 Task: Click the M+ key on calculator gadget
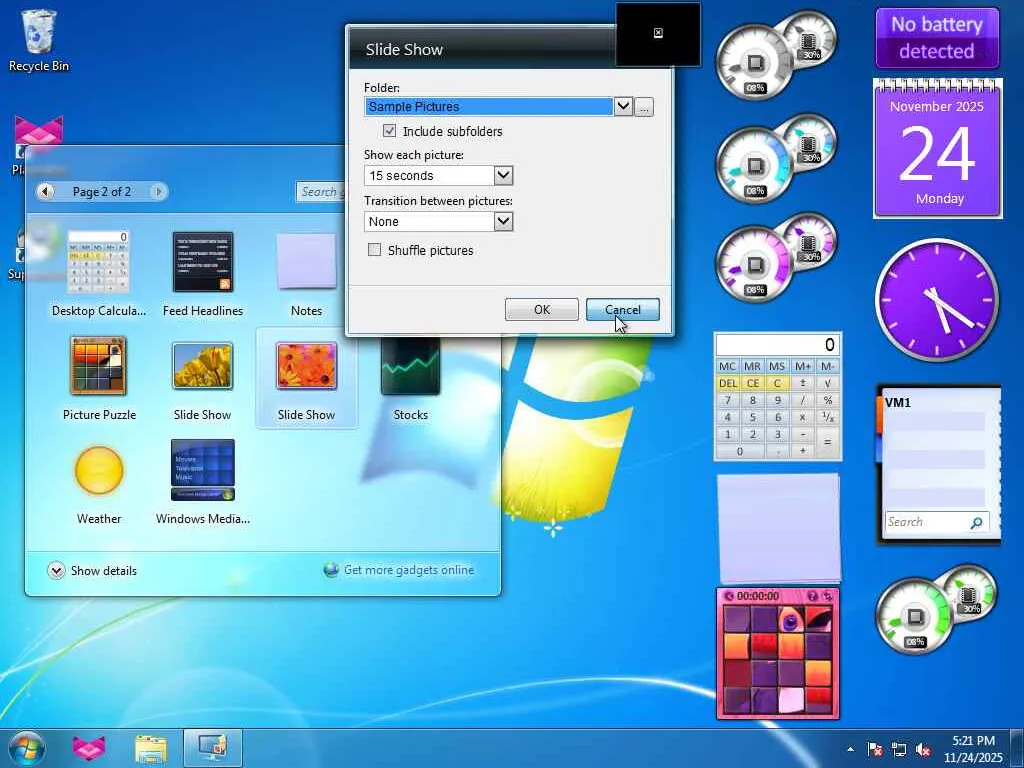click(803, 366)
